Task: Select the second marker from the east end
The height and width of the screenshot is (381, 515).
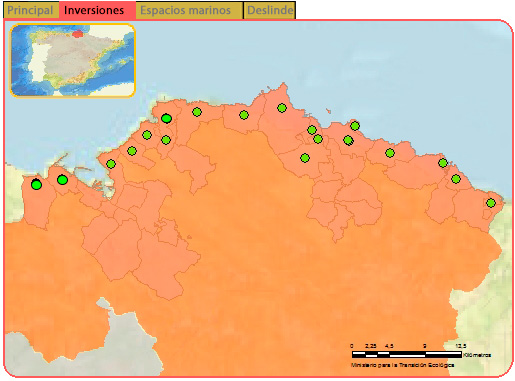Action: [456, 179]
